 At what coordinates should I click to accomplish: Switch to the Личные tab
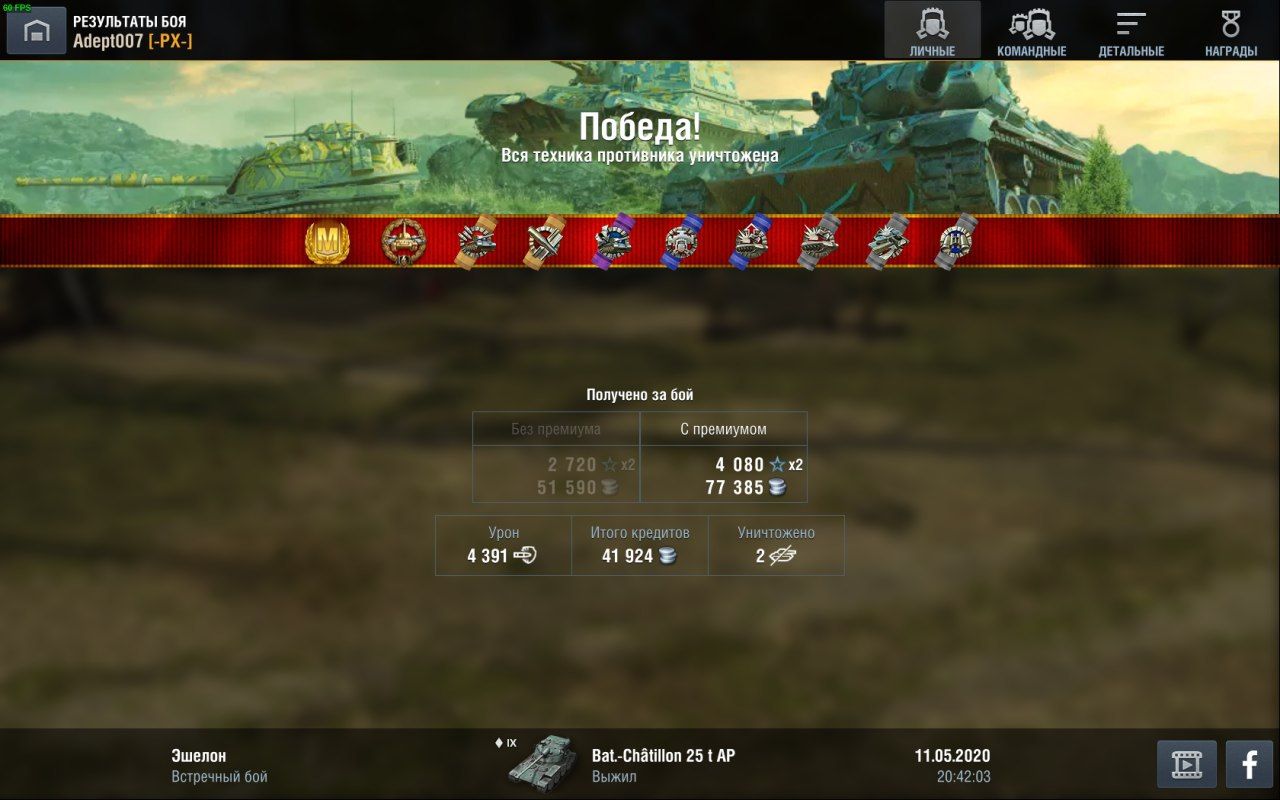932,31
